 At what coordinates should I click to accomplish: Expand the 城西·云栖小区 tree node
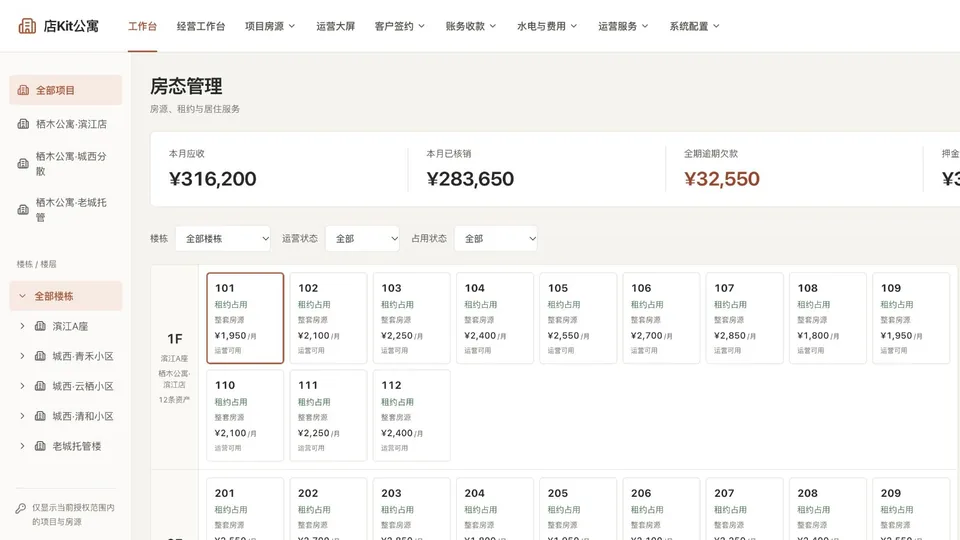coord(22,386)
